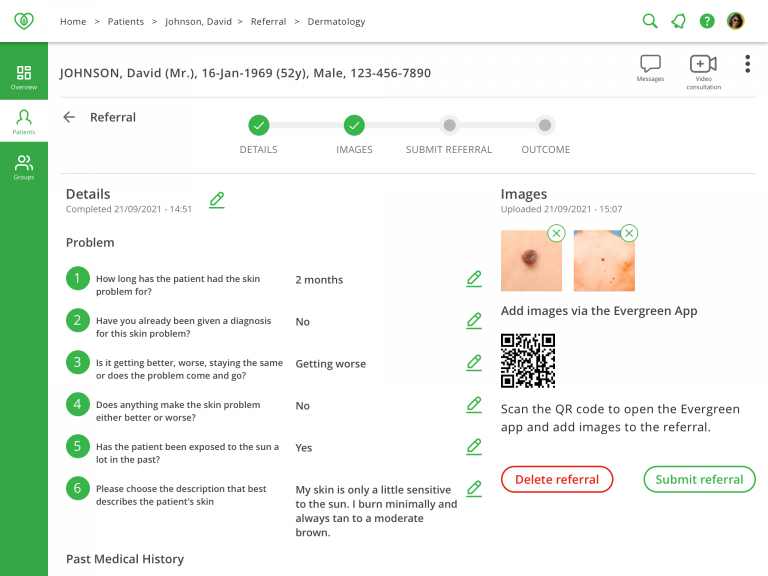768x576 pixels.
Task: Click the Delete referral button
Action: tap(557, 479)
